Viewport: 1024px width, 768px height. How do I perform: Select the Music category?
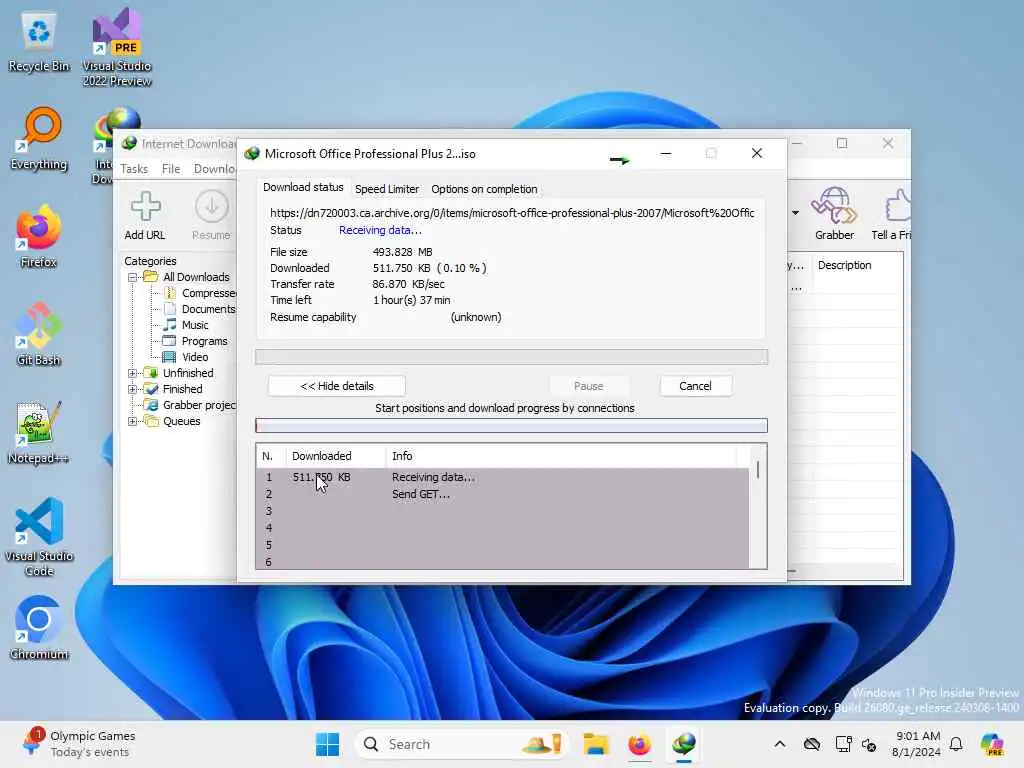pos(186,325)
